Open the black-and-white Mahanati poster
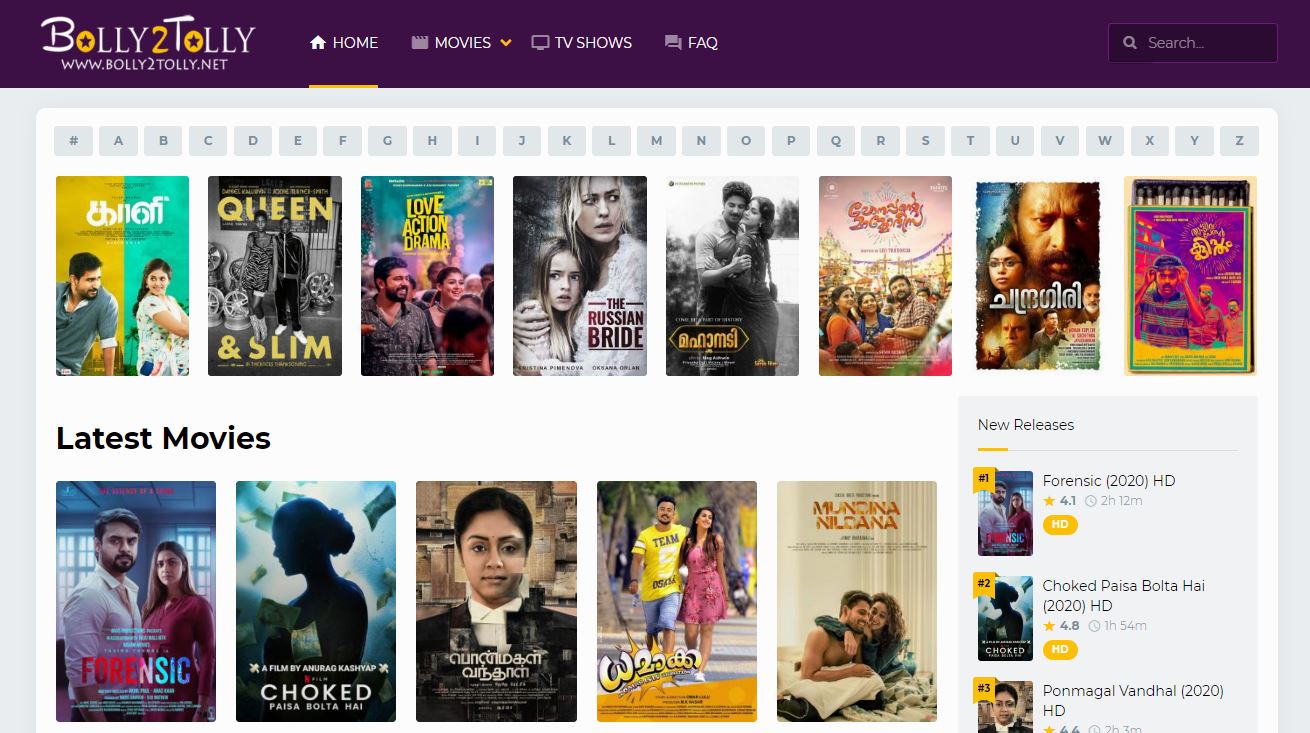Image resolution: width=1310 pixels, height=733 pixels. click(x=732, y=276)
